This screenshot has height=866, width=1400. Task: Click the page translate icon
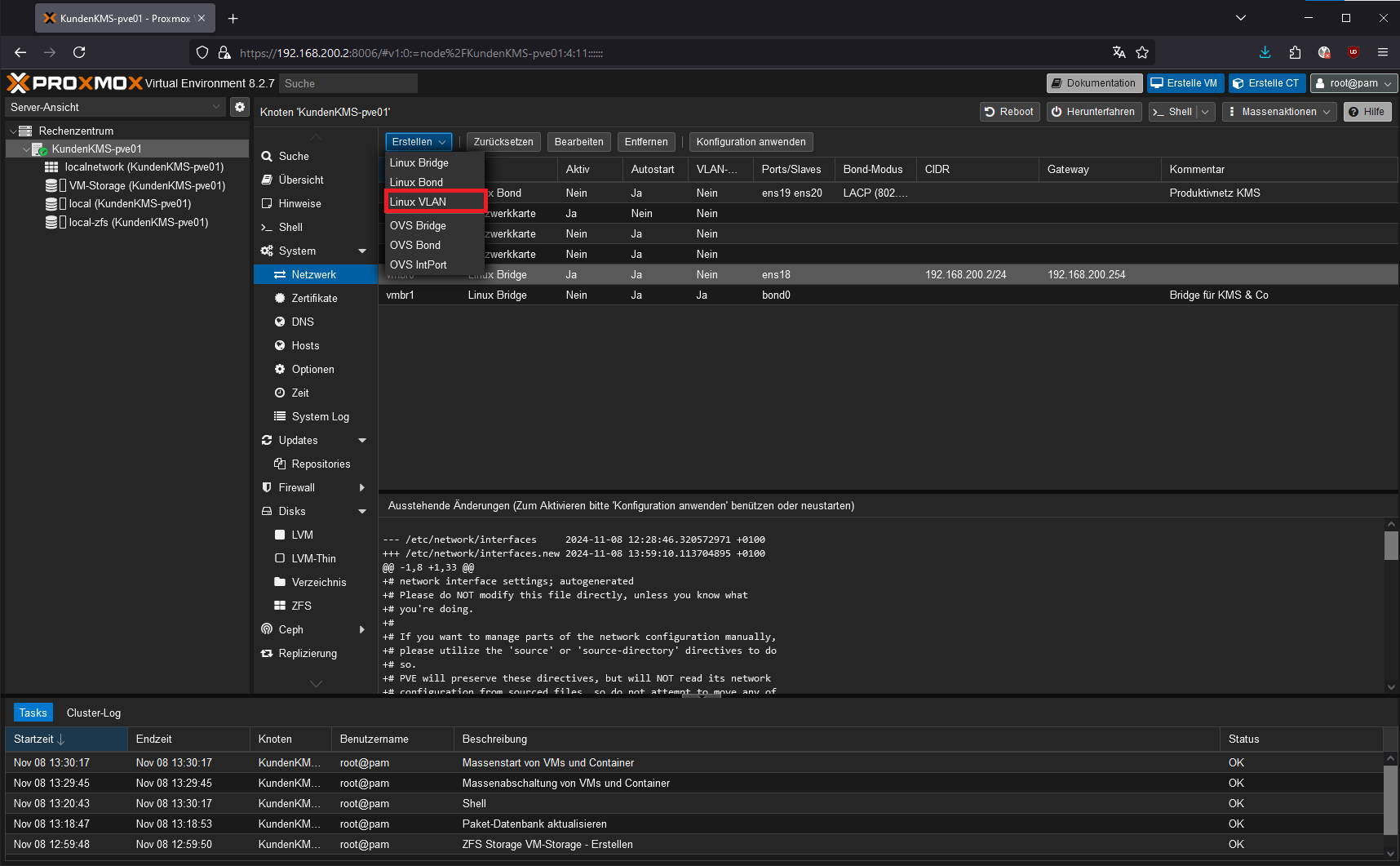click(1119, 52)
